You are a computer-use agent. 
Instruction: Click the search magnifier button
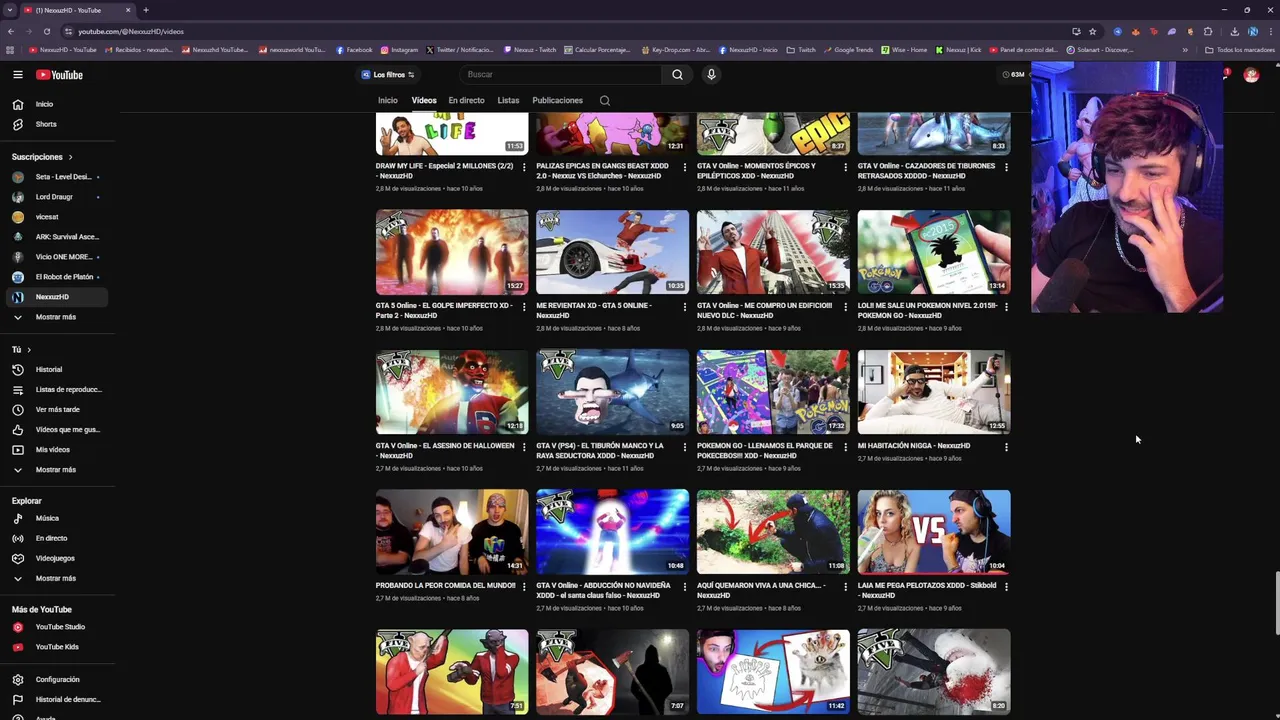coord(677,74)
